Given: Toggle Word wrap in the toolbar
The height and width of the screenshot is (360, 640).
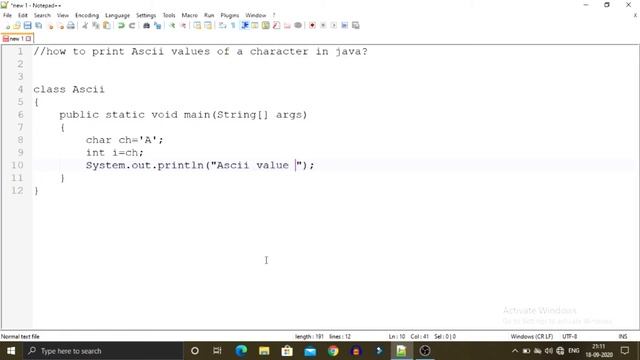Looking at the screenshot, I should tap(222, 26).
